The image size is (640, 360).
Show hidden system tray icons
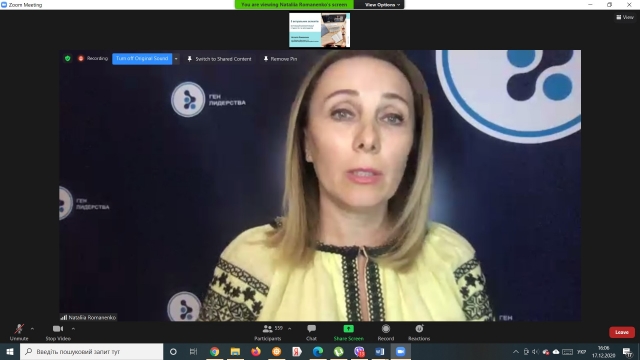click(x=516, y=351)
